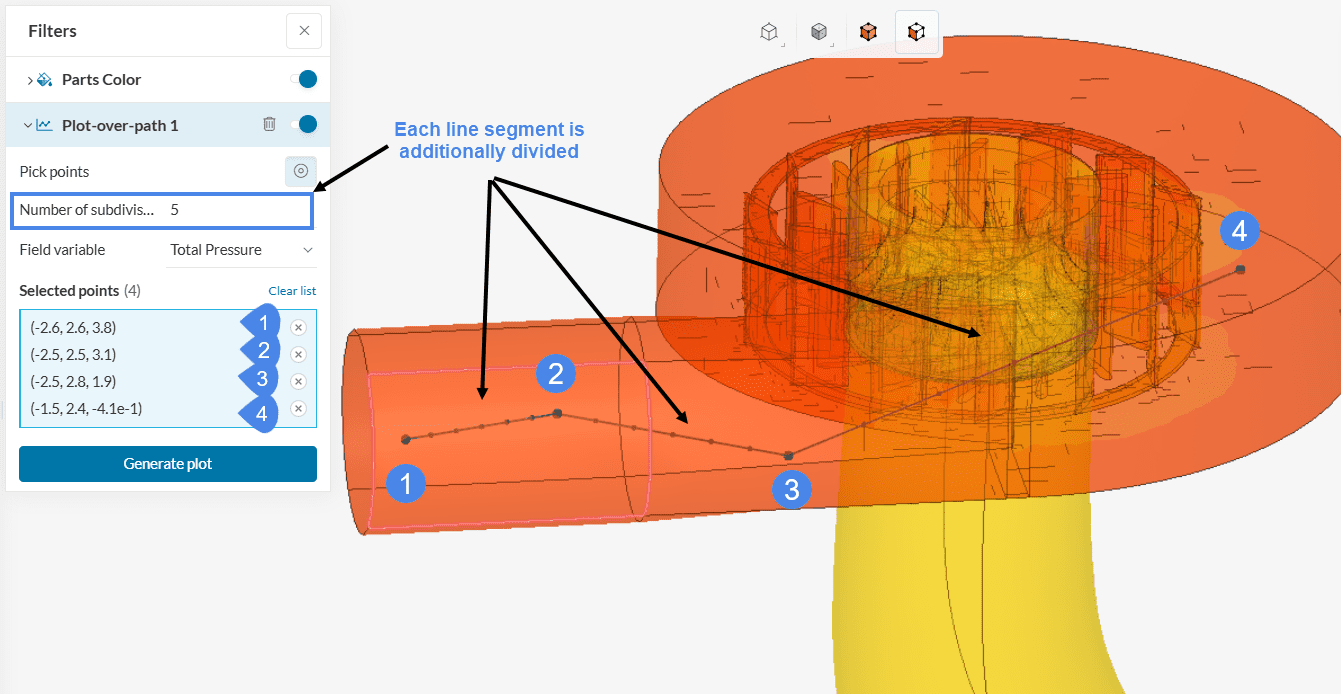Collapse the Plot-over-path 1 section
This screenshot has height=694, width=1341.
coord(28,126)
